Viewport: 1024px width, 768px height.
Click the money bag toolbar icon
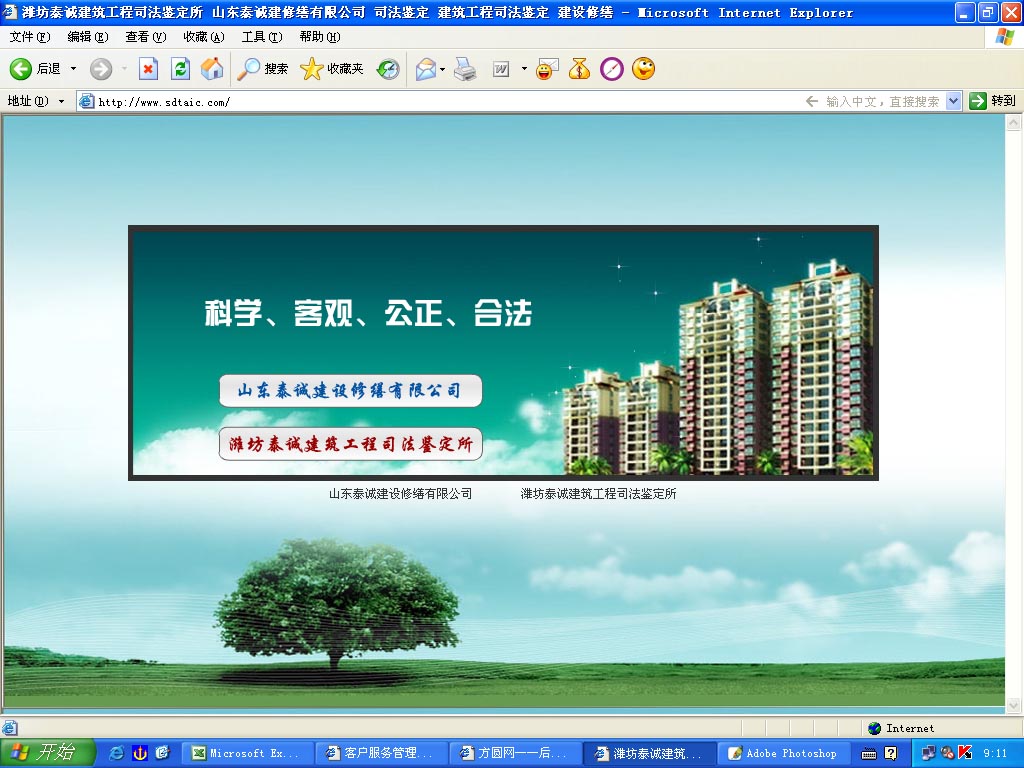[579, 69]
